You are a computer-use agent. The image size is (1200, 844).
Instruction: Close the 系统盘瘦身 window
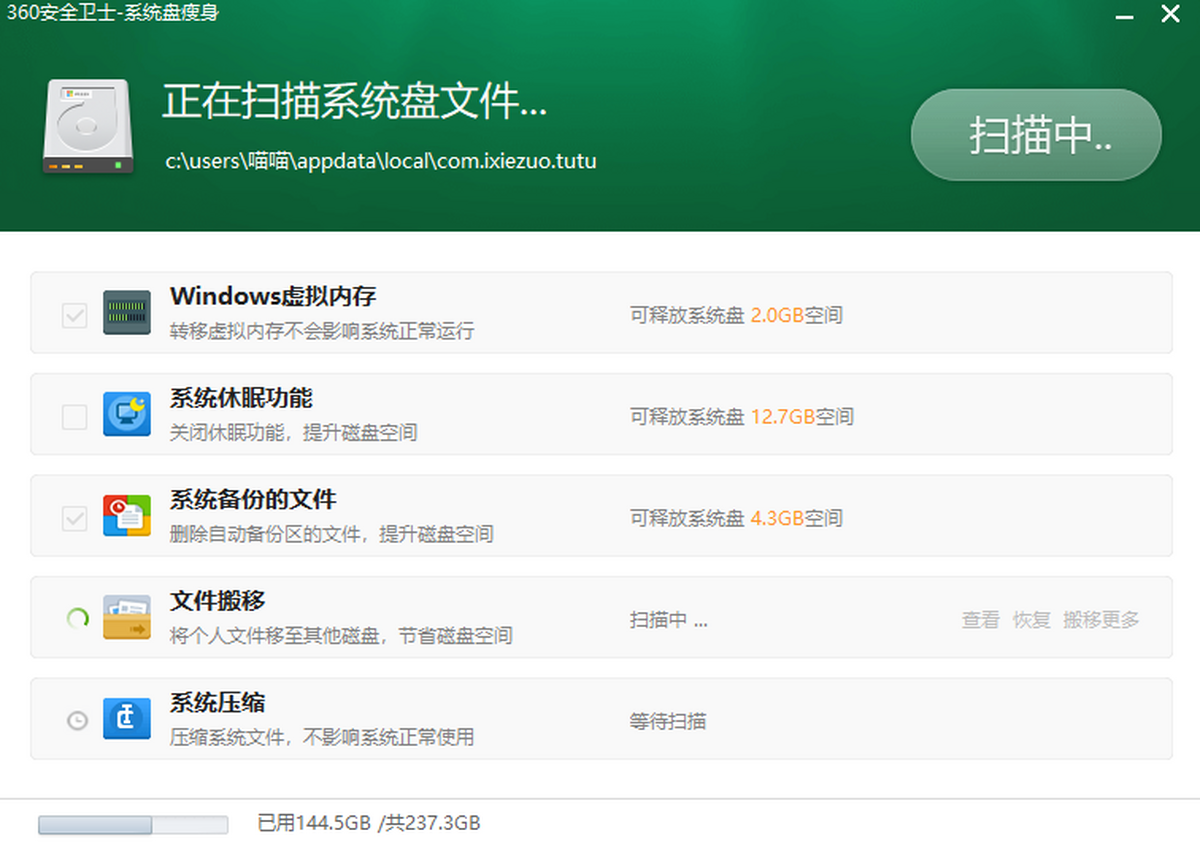(x=1170, y=14)
